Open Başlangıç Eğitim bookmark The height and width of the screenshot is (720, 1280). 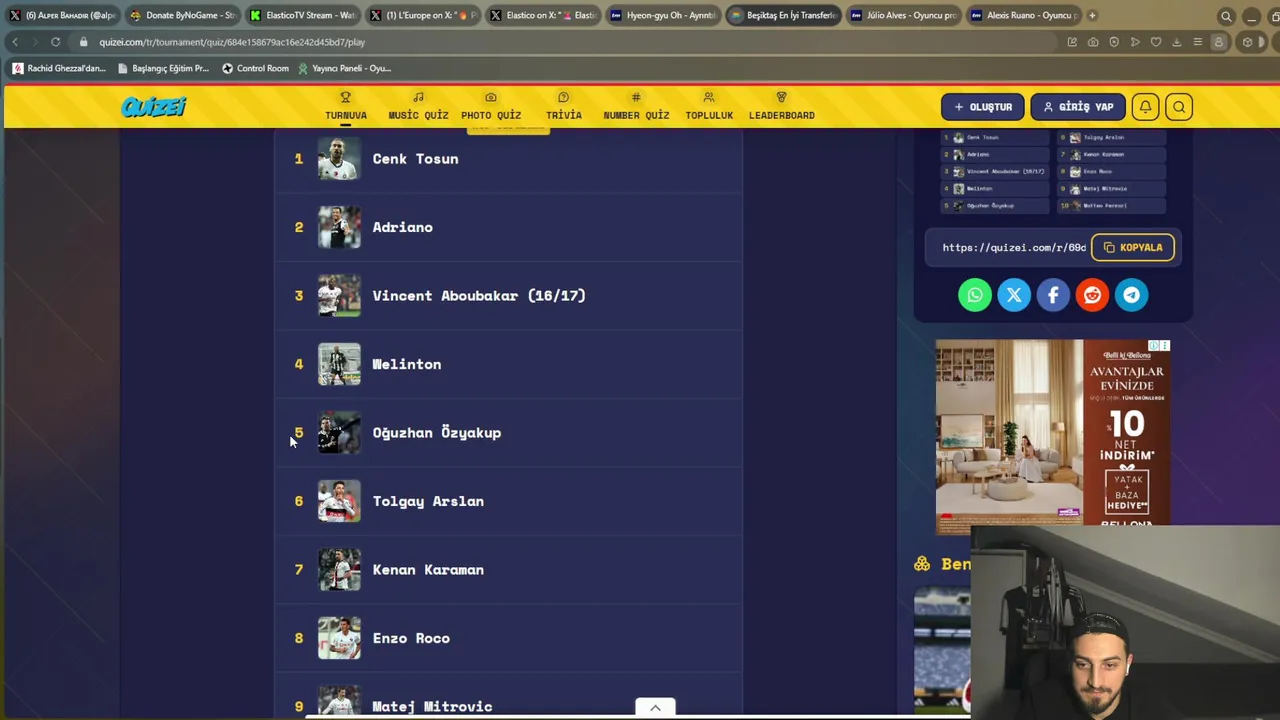[x=163, y=68]
